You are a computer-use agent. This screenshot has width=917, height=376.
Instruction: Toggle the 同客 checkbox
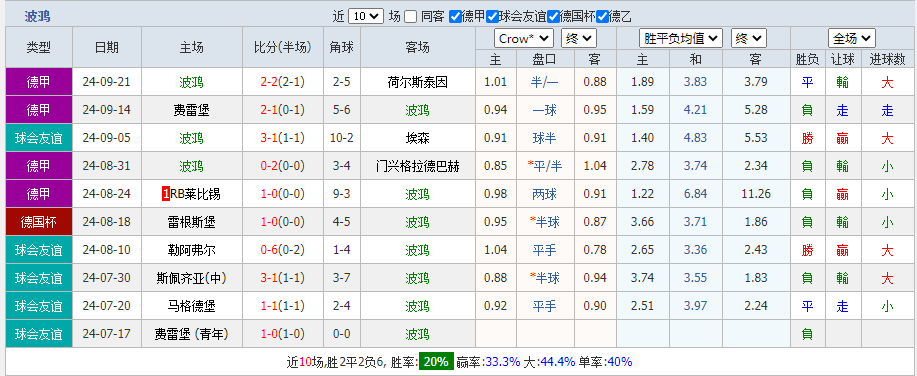(x=411, y=16)
